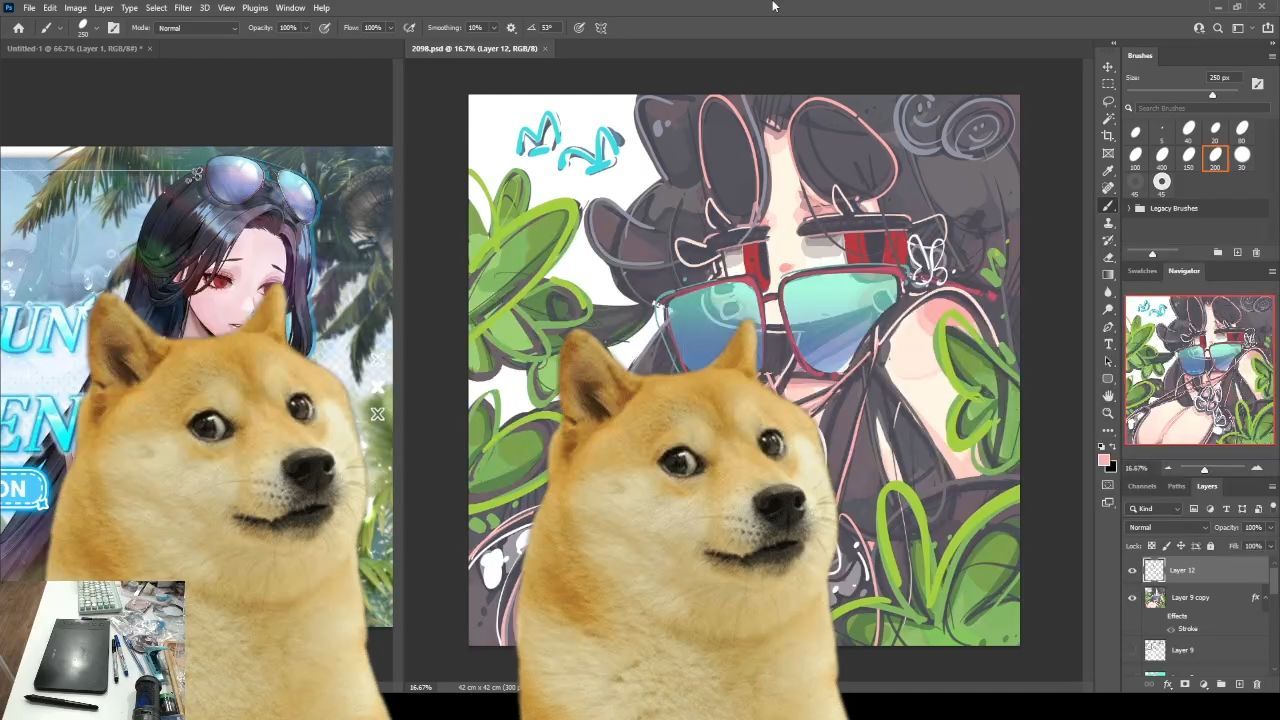Open Opacity dropdown in options bar
The height and width of the screenshot is (720, 1280).
click(x=306, y=27)
